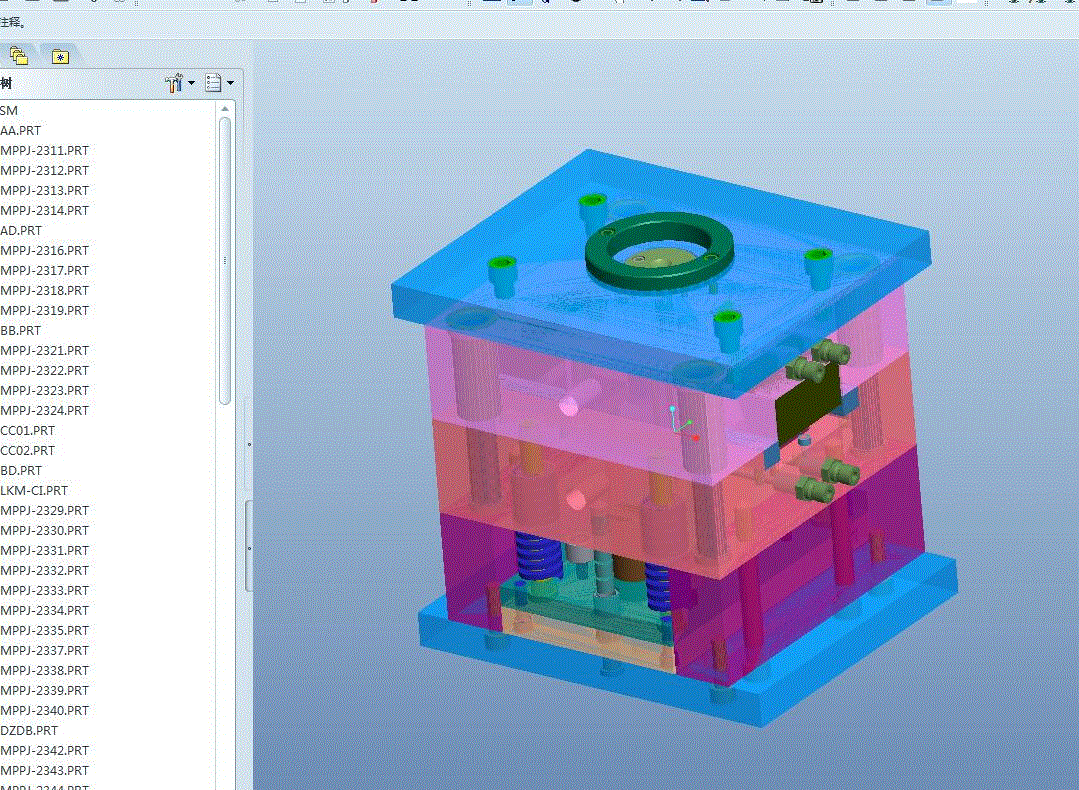This screenshot has height=790, width=1079.
Task: Select MPPJ-2342.PRT in the model tree
Action: (45, 750)
